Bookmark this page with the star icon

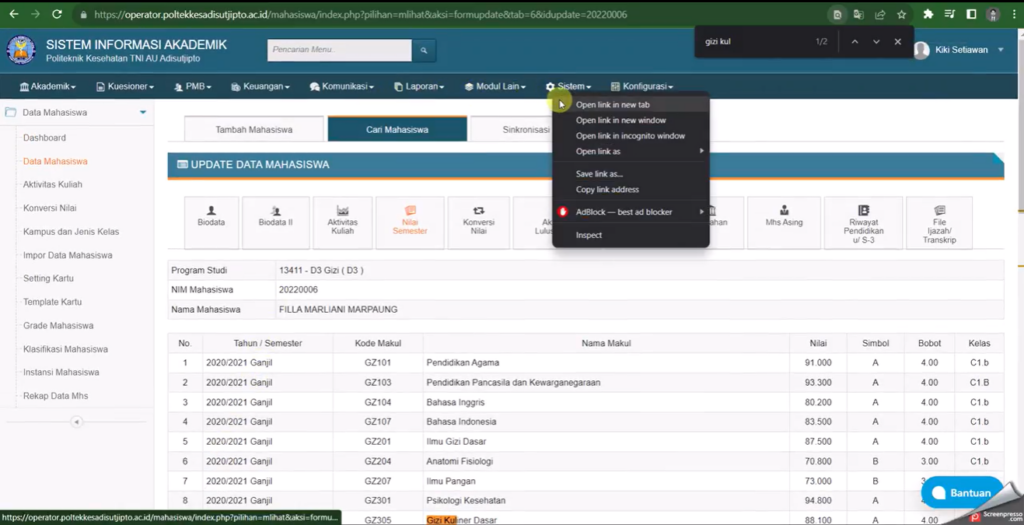[x=901, y=15]
